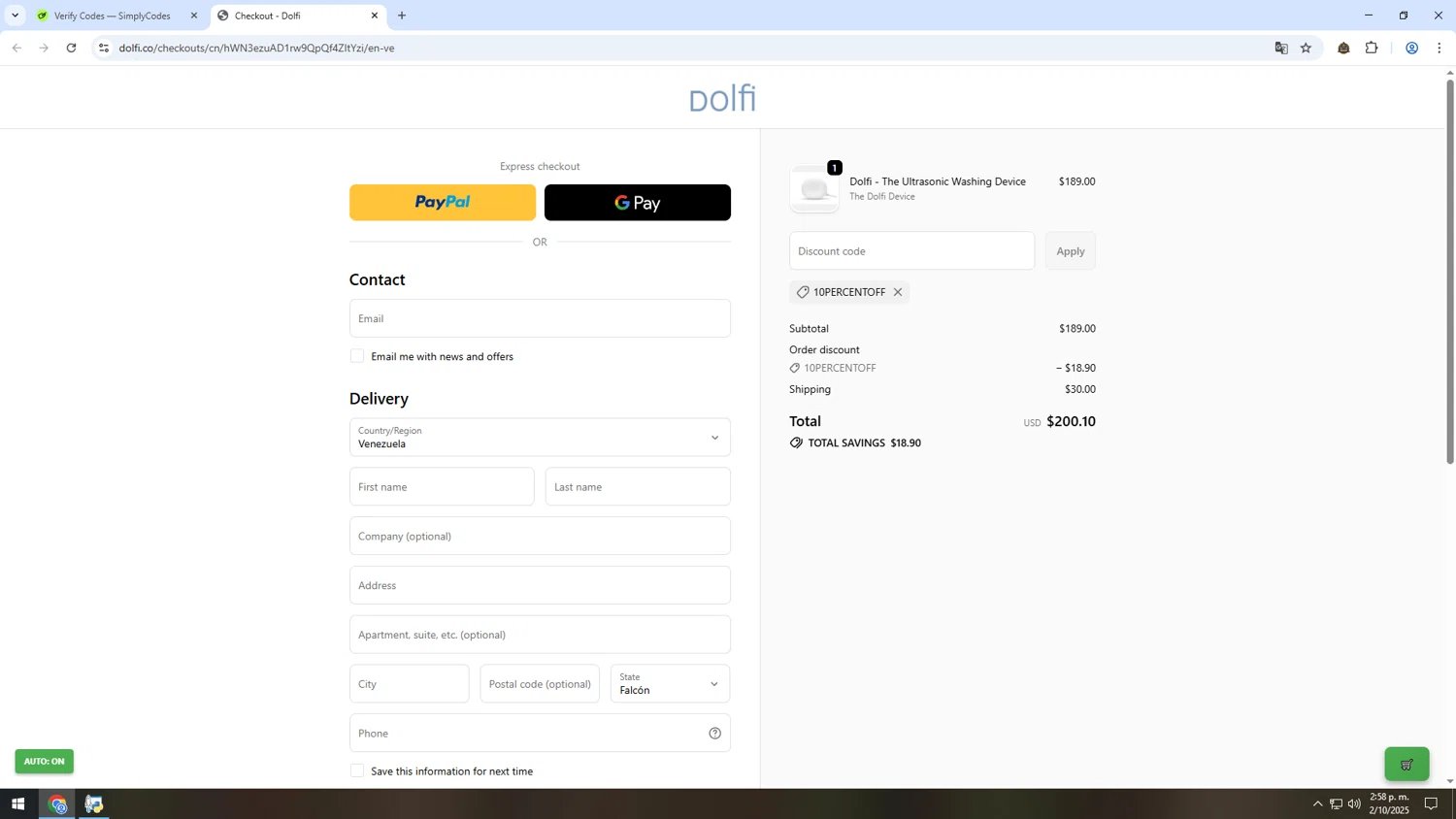Viewport: 1456px width, 819px height.
Task: Close the Verify Codes SimplyCodes tab
Action: coord(194,16)
